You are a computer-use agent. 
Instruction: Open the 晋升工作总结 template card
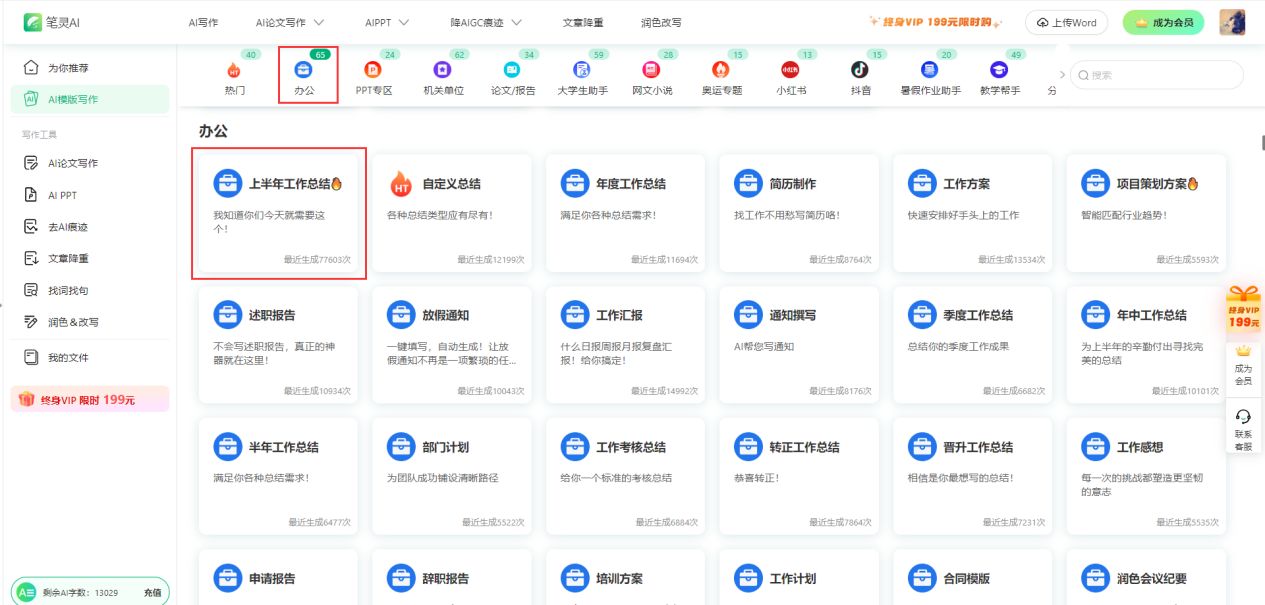(x=973, y=477)
